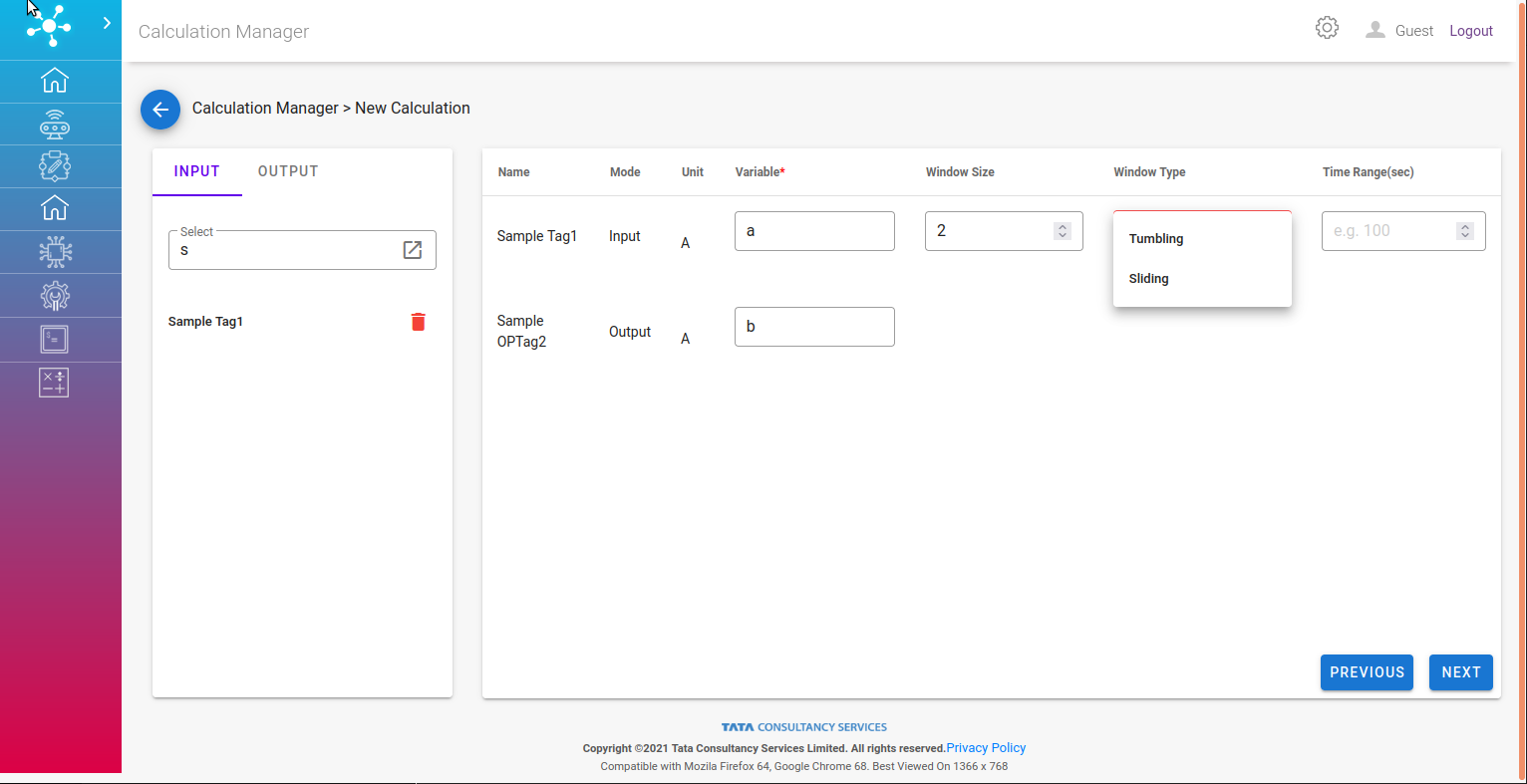
Task: Click the page vertical scrollbar
Action: pyautogui.click(x=1522, y=392)
